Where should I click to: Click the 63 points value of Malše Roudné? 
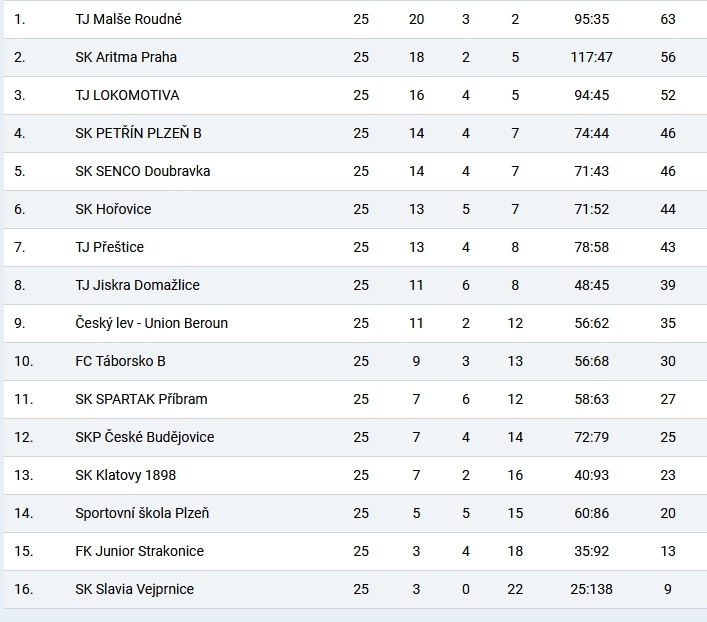(668, 19)
